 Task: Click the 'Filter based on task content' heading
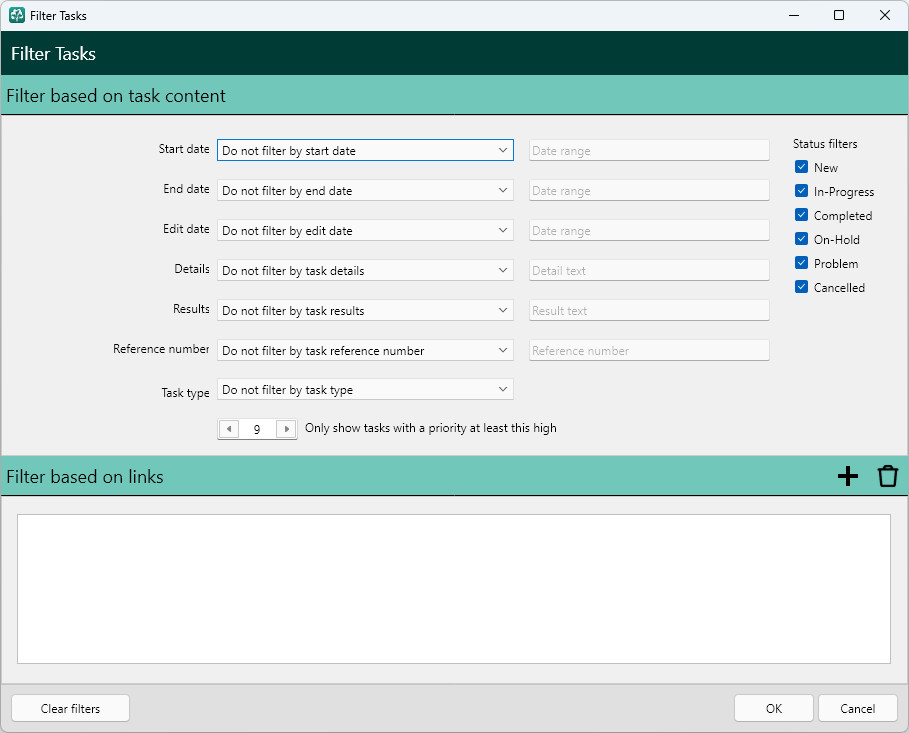(x=116, y=96)
